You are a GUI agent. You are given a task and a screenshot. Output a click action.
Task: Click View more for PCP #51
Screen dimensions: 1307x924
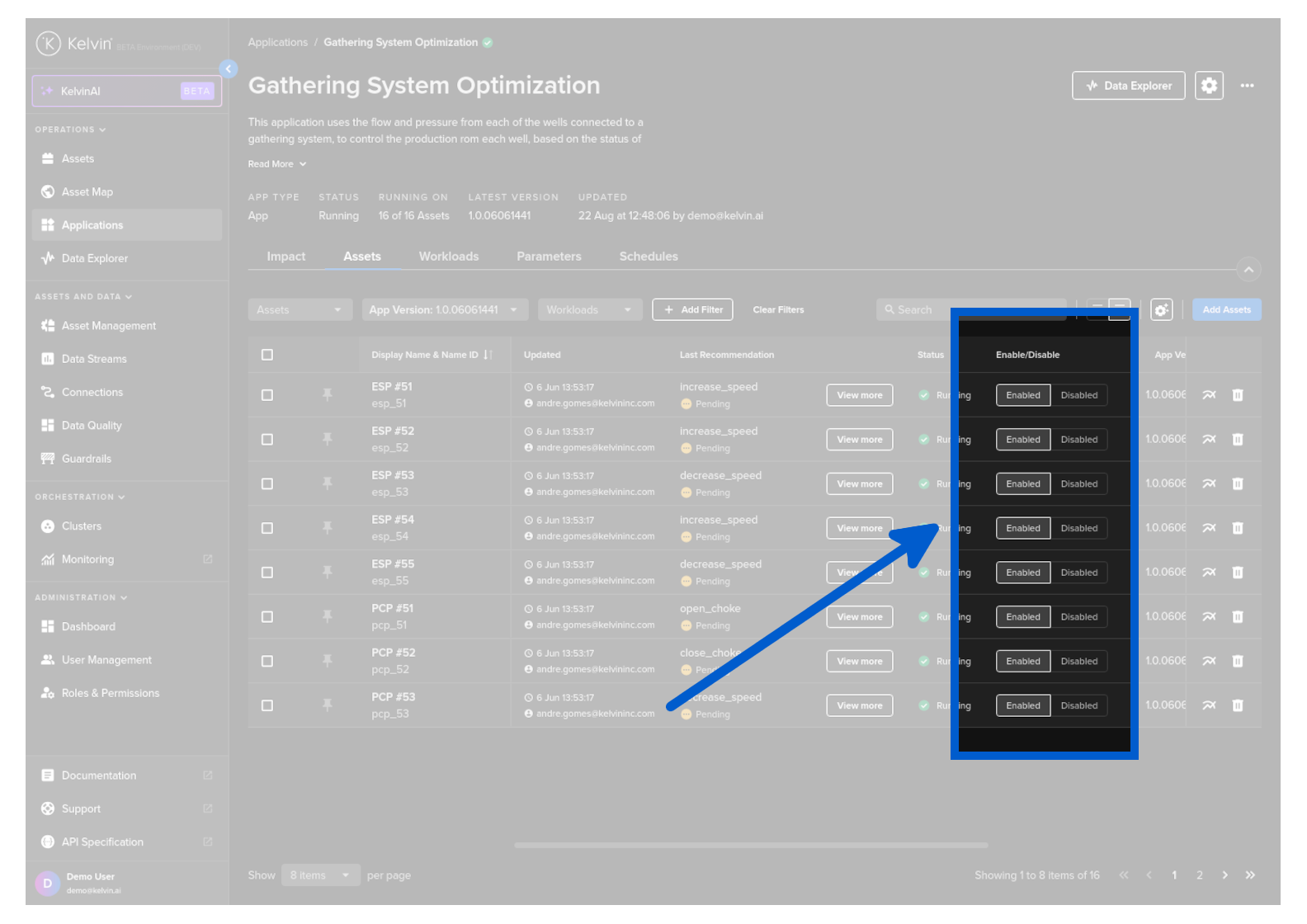tap(860, 617)
